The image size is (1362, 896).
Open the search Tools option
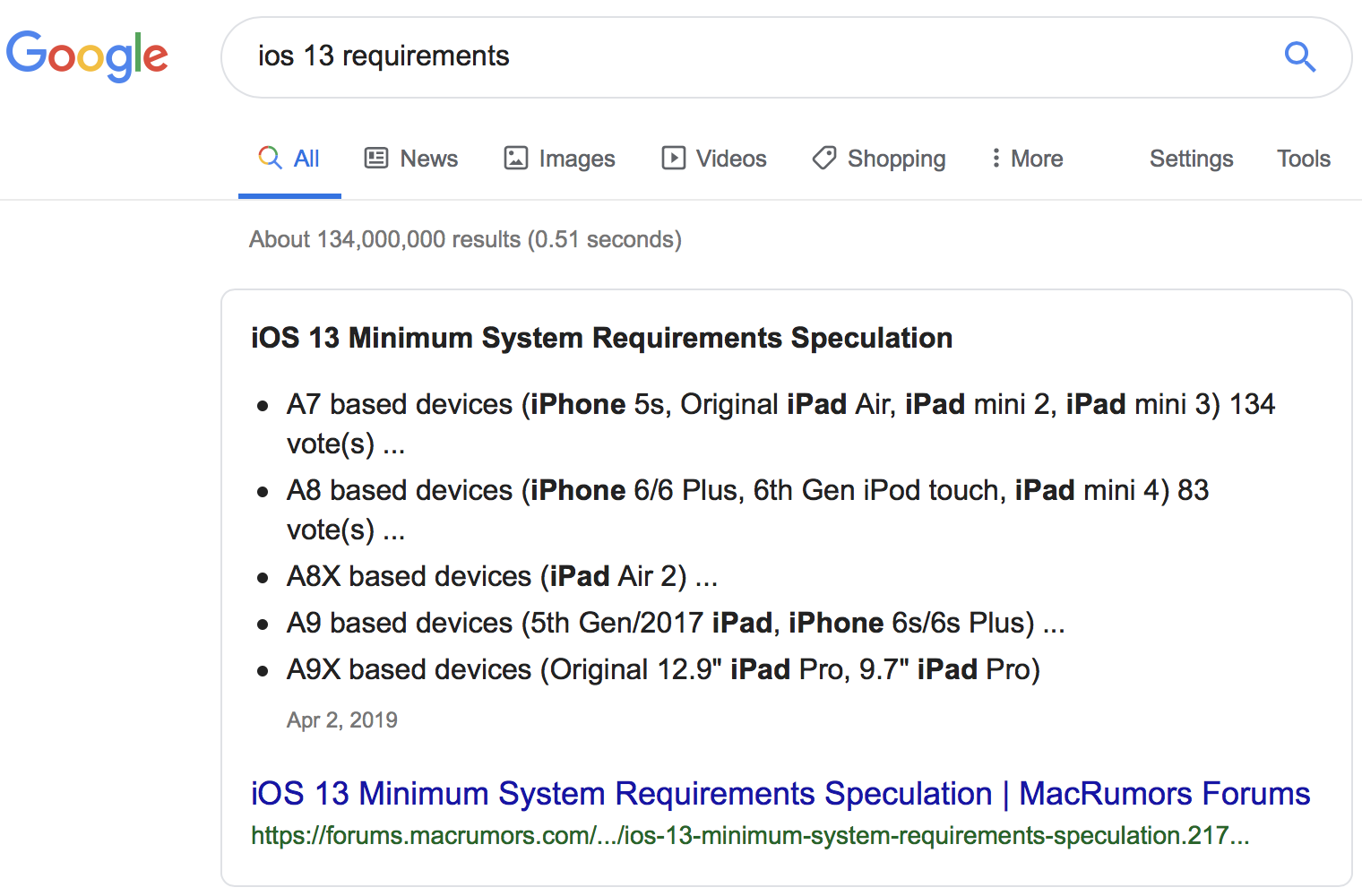(1303, 159)
